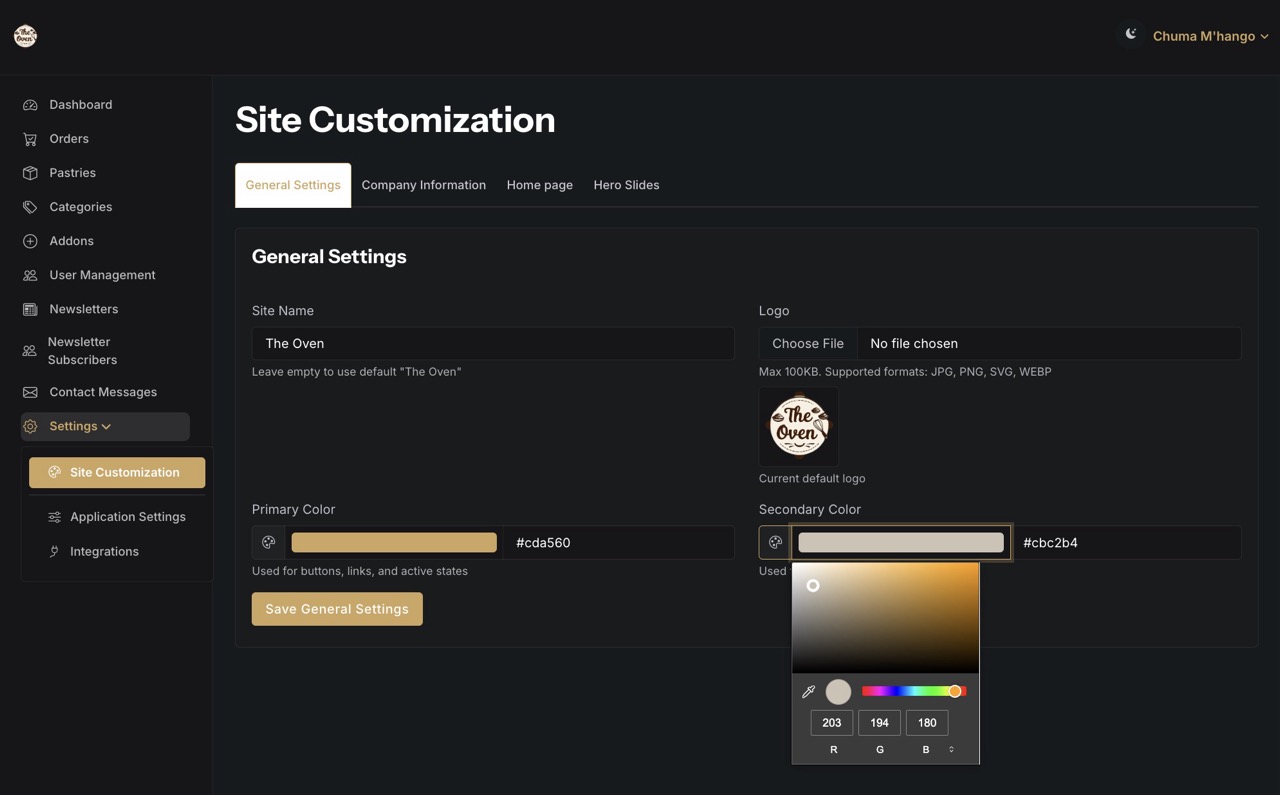Click the Contact Messages envelope icon
This screenshot has height=795, width=1280.
tap(30, 392)
